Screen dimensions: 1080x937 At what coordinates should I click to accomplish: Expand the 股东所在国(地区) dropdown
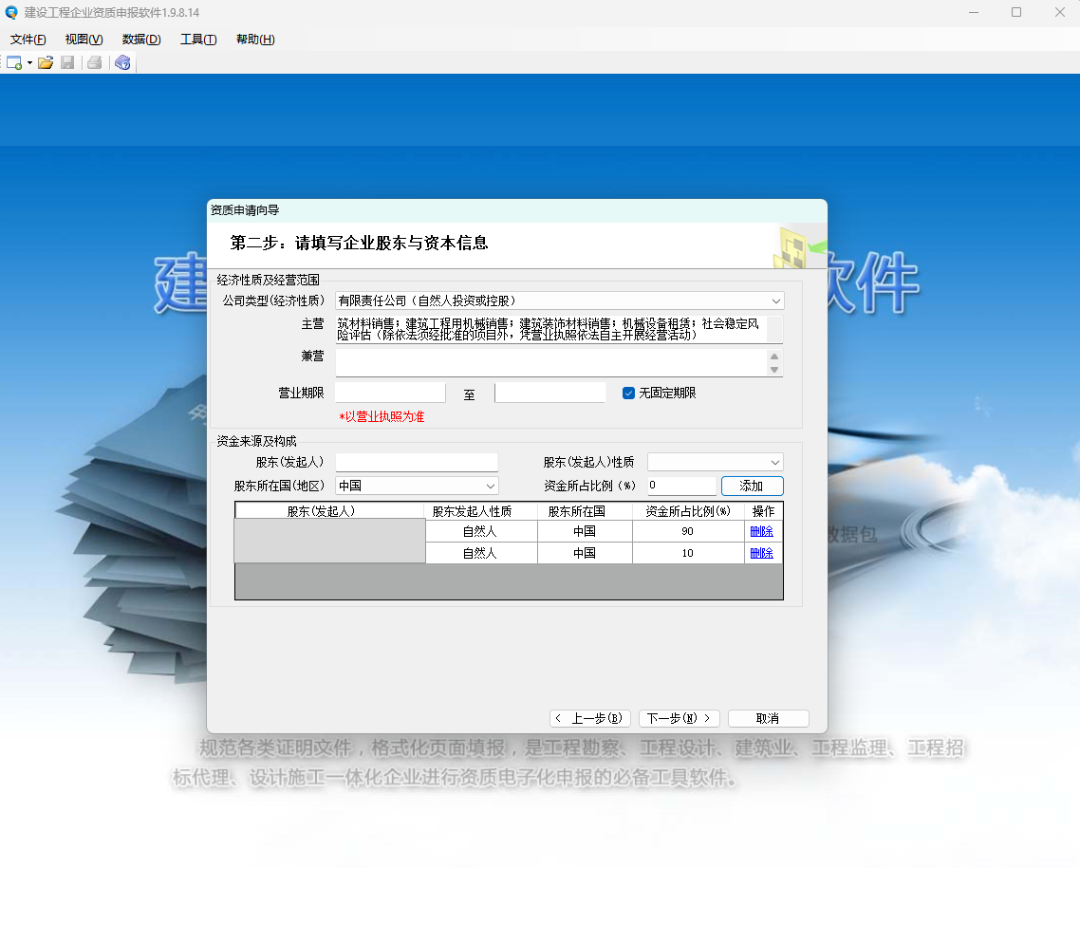(x=490, y=486)
